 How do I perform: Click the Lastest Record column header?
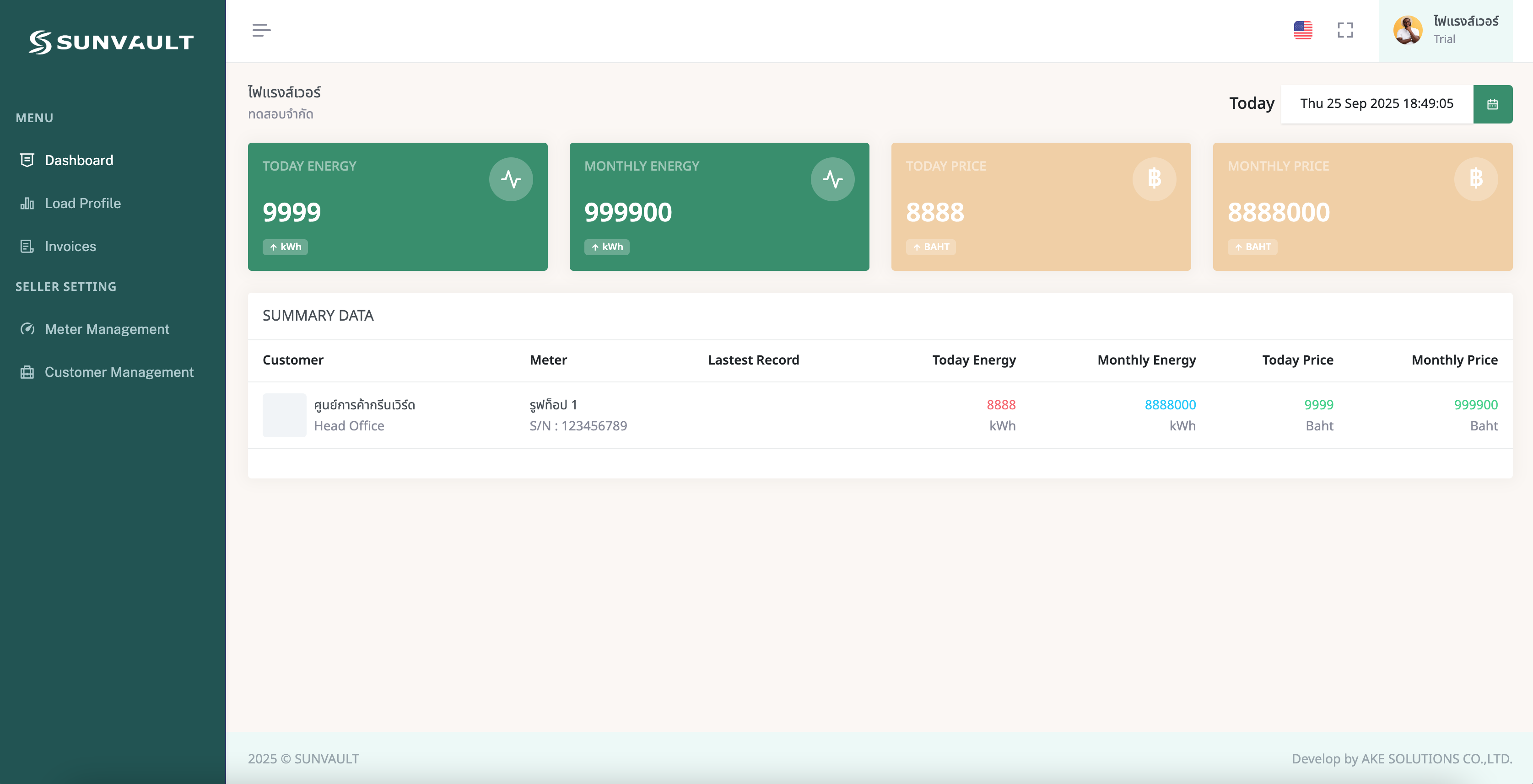tap(753, 360)
